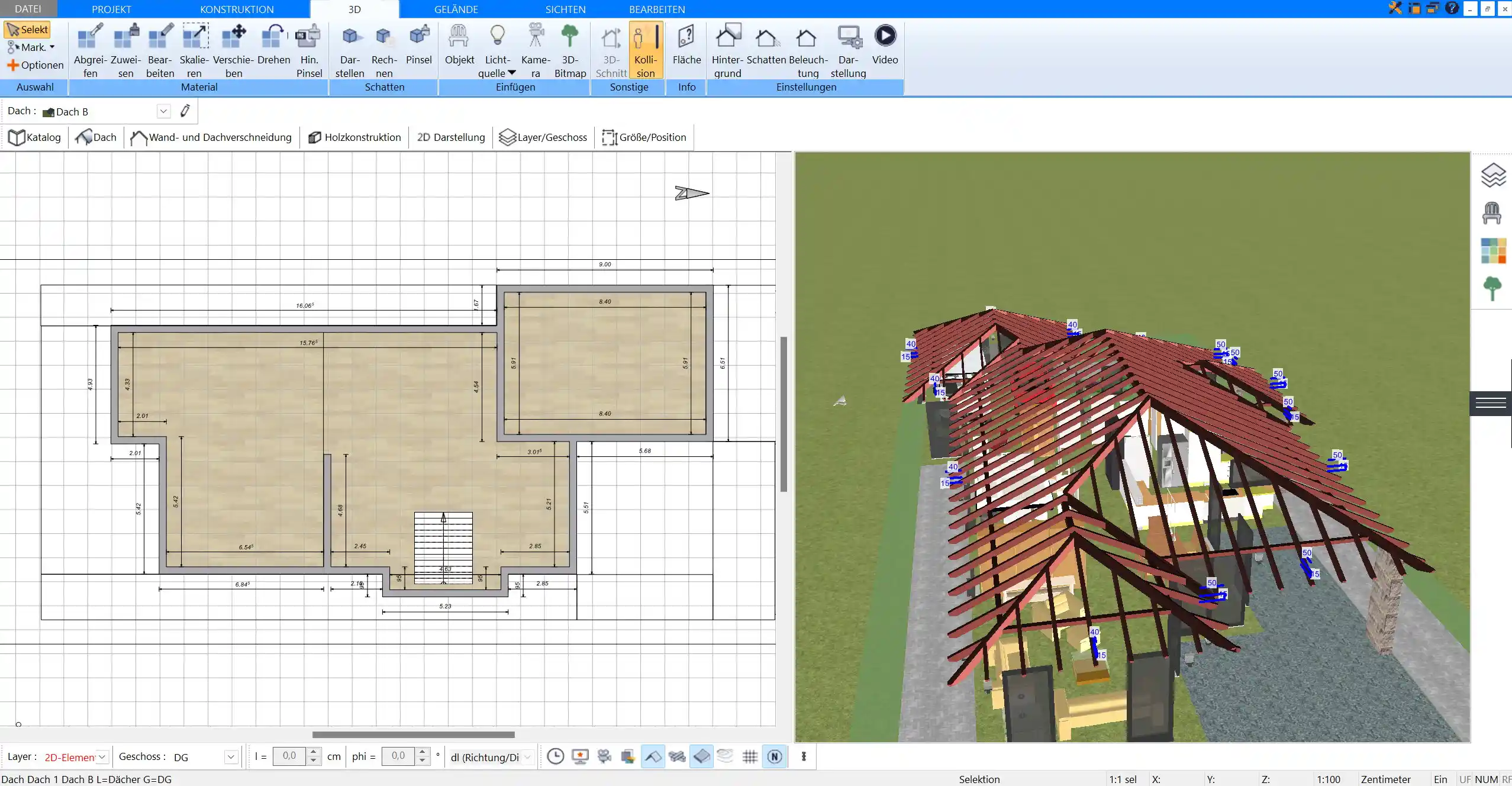Decrease the phi angle stepper value
Screen dimensions: 1512x786
pyautogui.click(x=423, y=761)
